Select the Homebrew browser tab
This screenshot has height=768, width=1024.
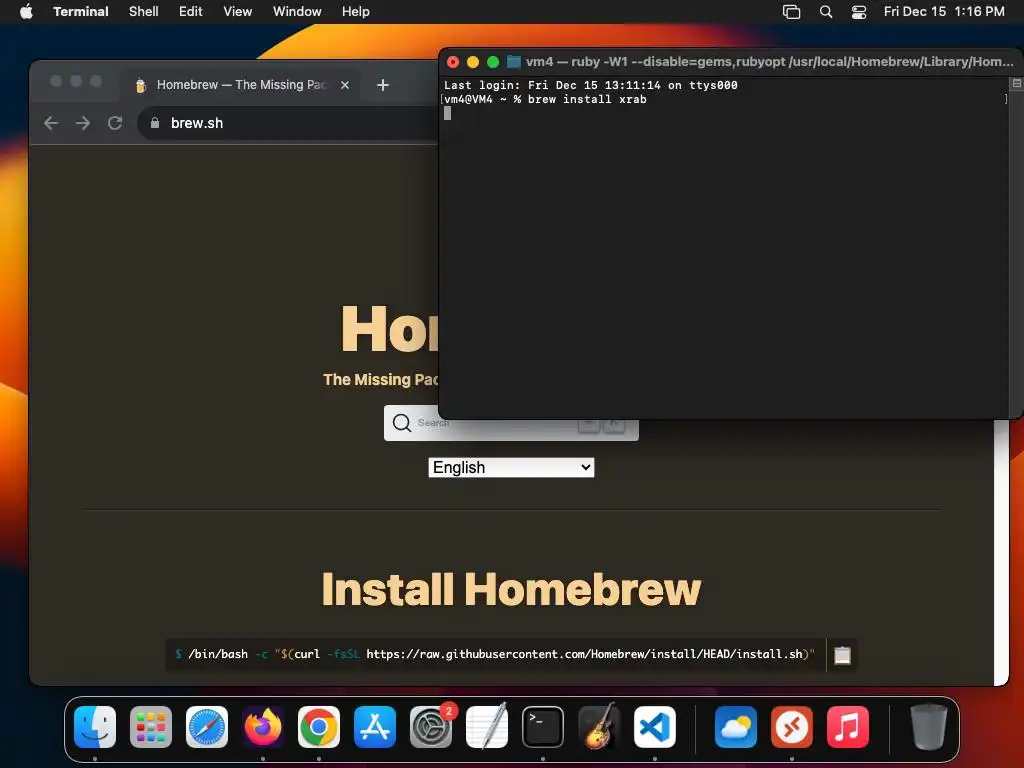coord(241,85)
